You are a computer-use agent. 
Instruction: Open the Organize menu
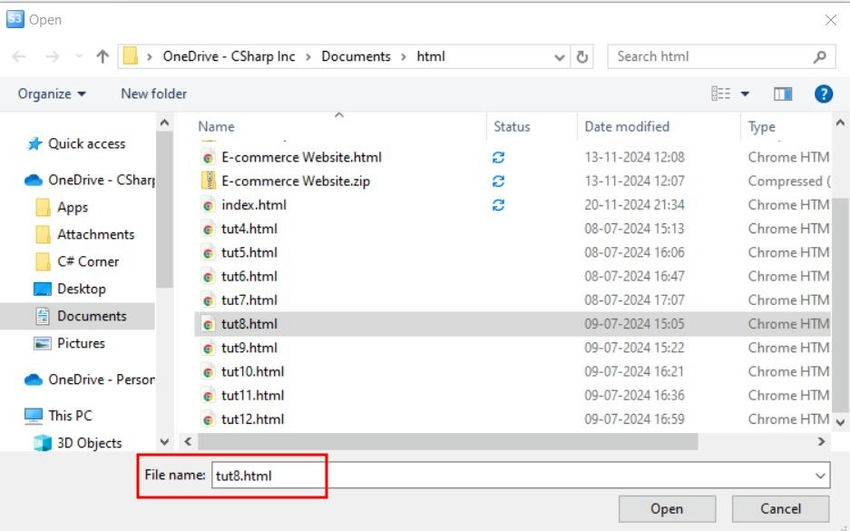coord(51,94)
